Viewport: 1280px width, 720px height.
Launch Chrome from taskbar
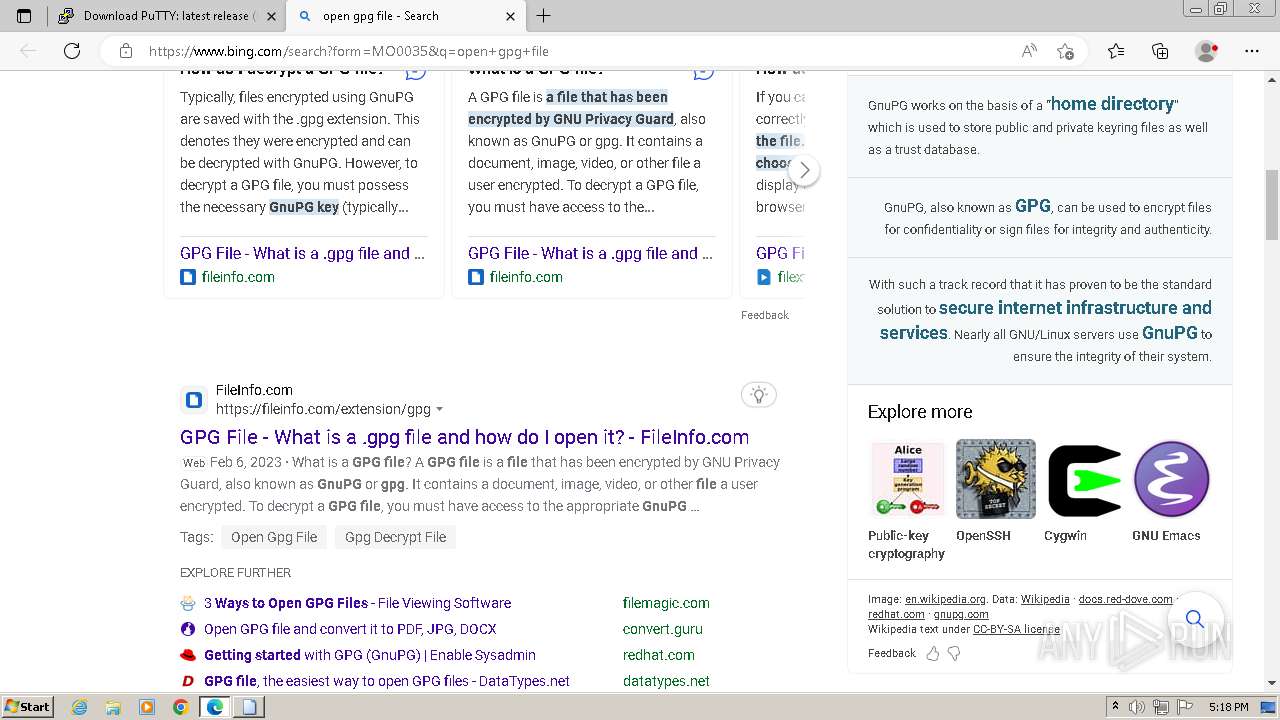[x=180, y=707]
